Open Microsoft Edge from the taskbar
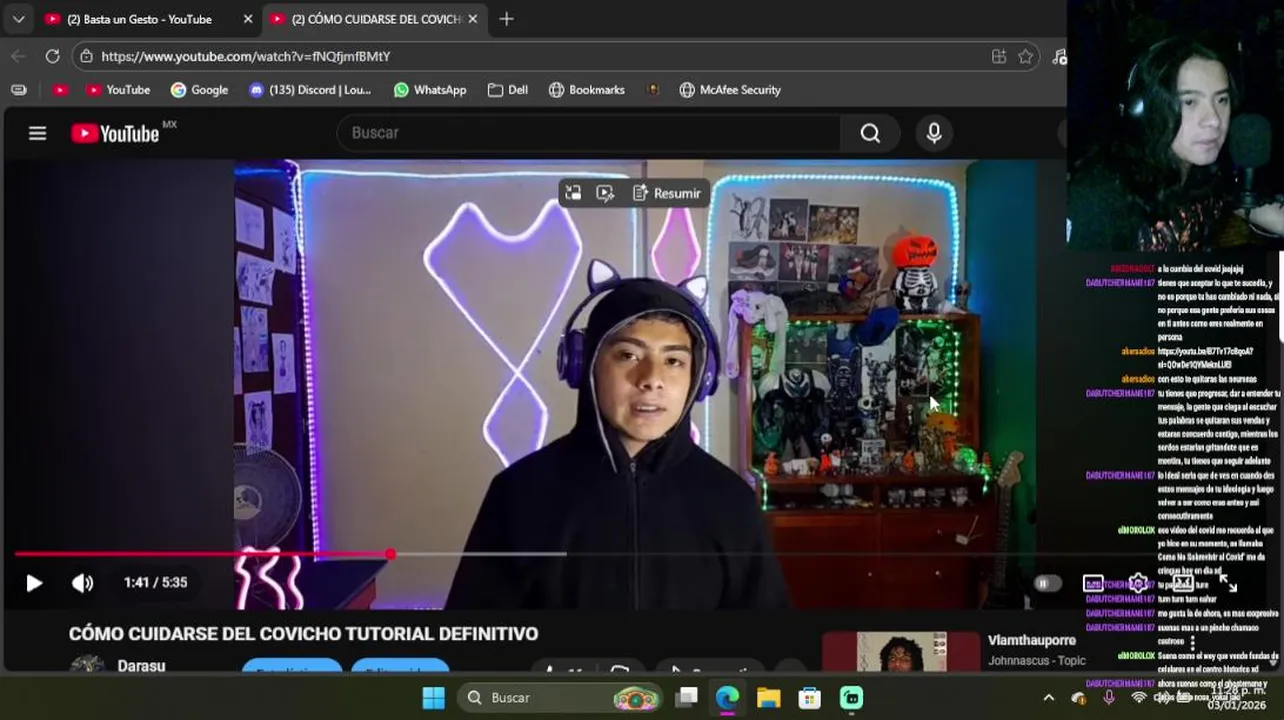 [x=727, y=698]
